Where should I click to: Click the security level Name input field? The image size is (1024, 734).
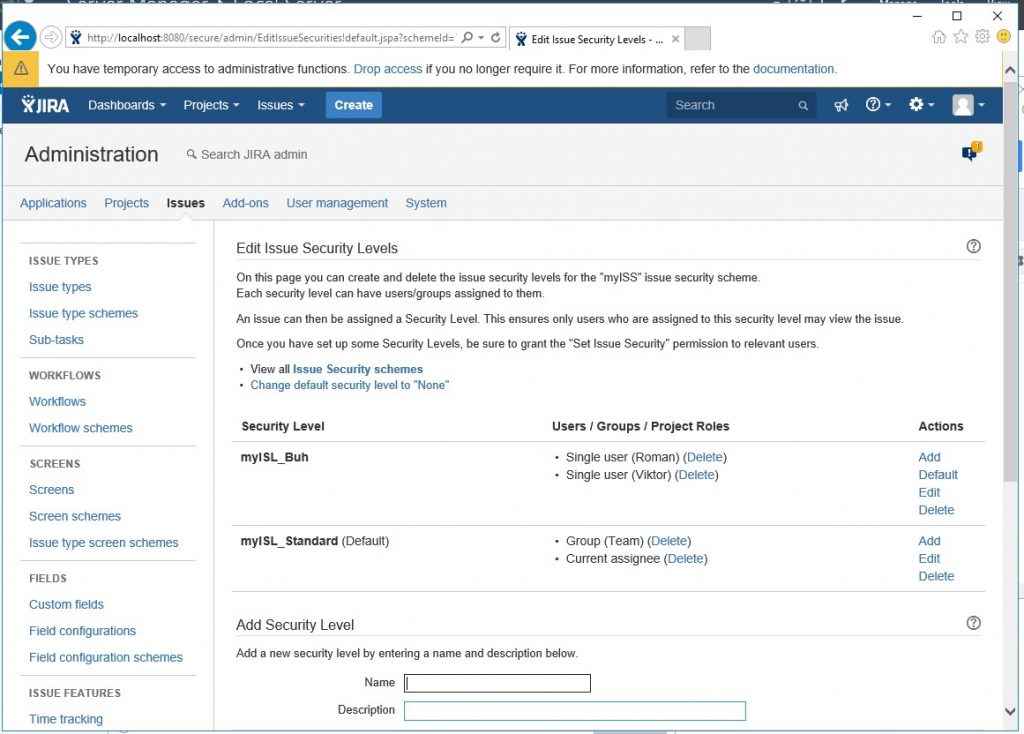[497, 683]
